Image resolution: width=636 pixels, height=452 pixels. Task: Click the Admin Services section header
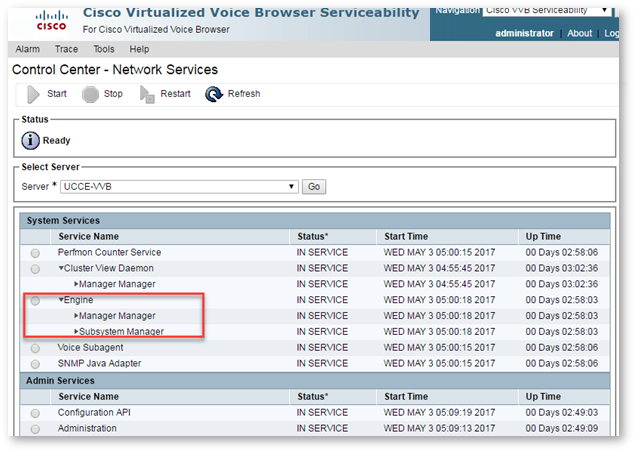(x=315, y=381)
